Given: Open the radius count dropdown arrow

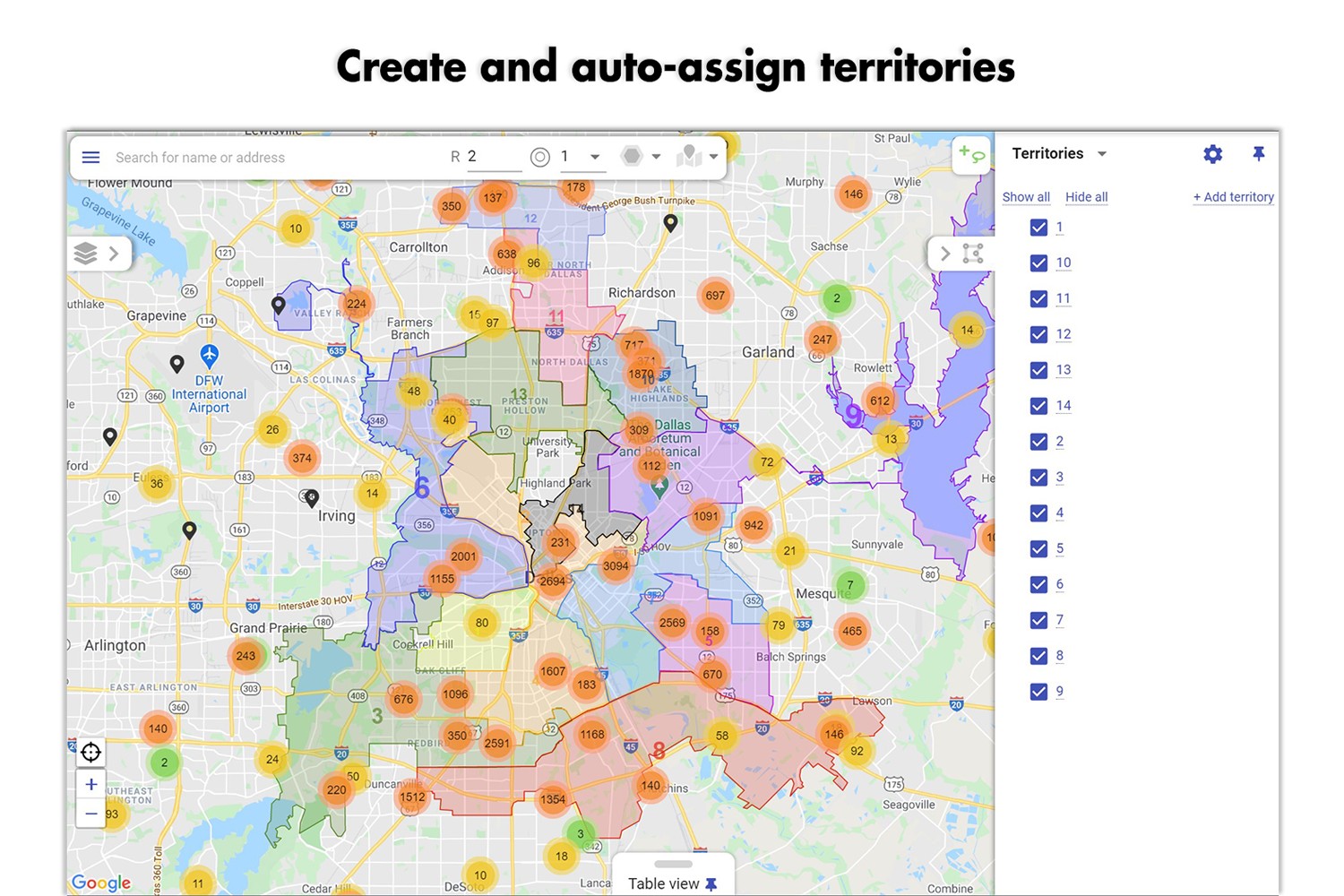Looking at the screenshot, I should pos(594,157).
